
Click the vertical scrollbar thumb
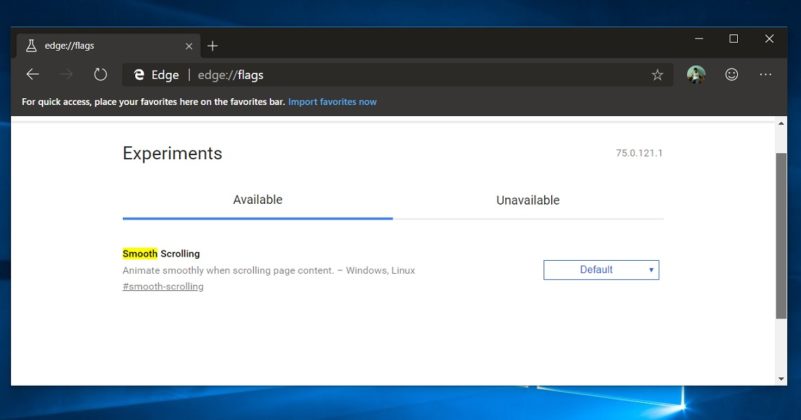(781, 235)
